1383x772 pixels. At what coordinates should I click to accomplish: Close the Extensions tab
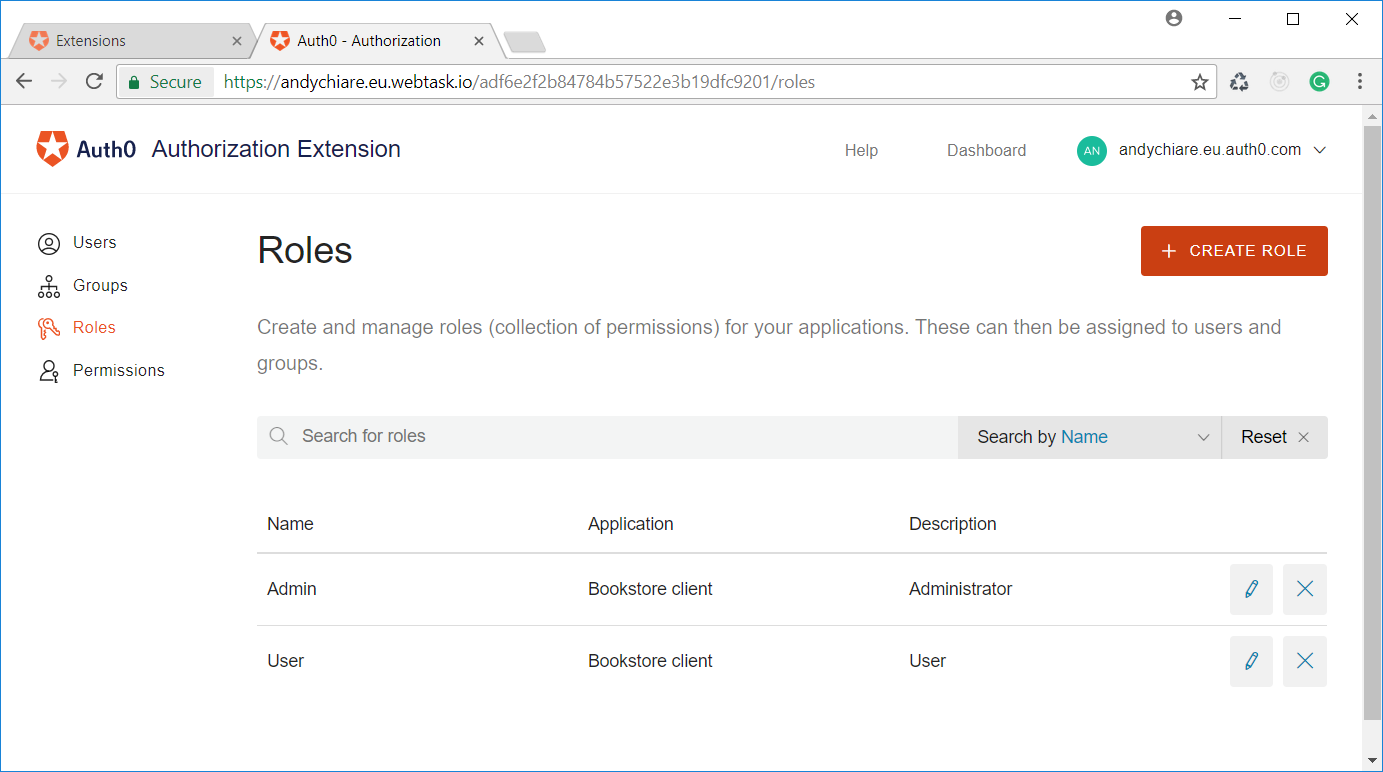click(237, 41)
